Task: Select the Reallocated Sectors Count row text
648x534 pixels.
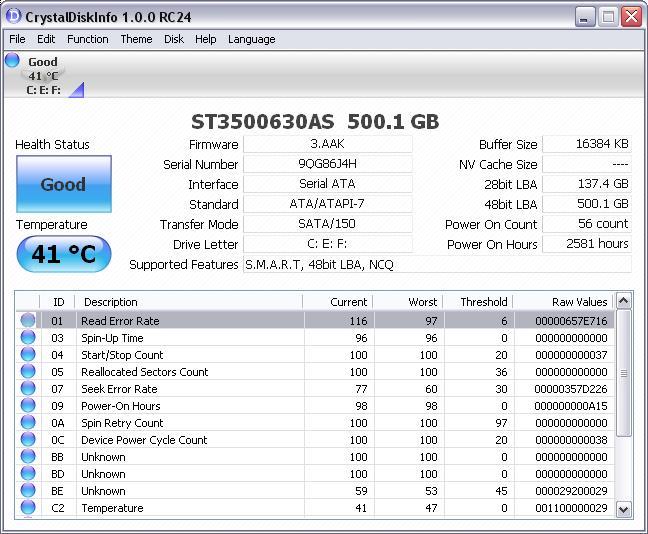Action: click(145, 372)
